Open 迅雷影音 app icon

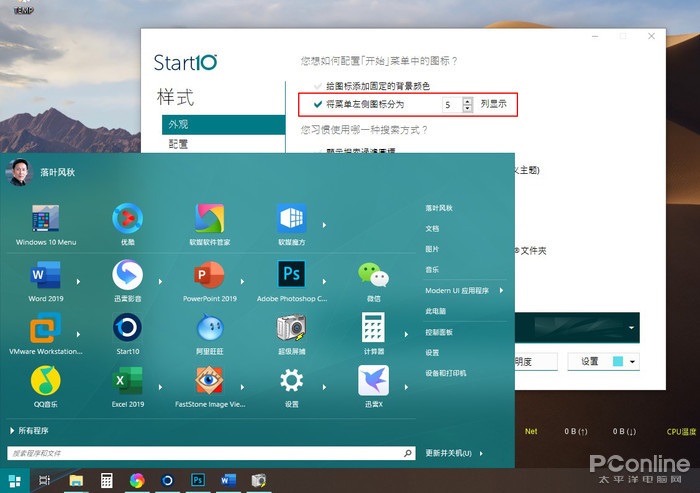(128, 275)
